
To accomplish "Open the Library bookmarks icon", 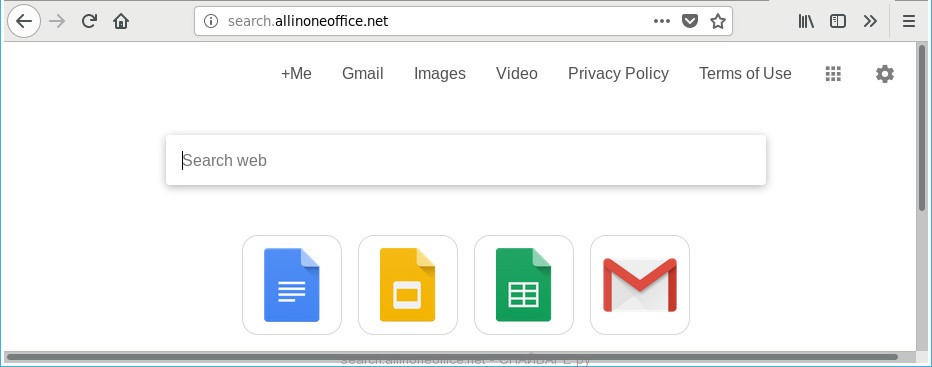I will pyautogui.click(x=806, y=21).
